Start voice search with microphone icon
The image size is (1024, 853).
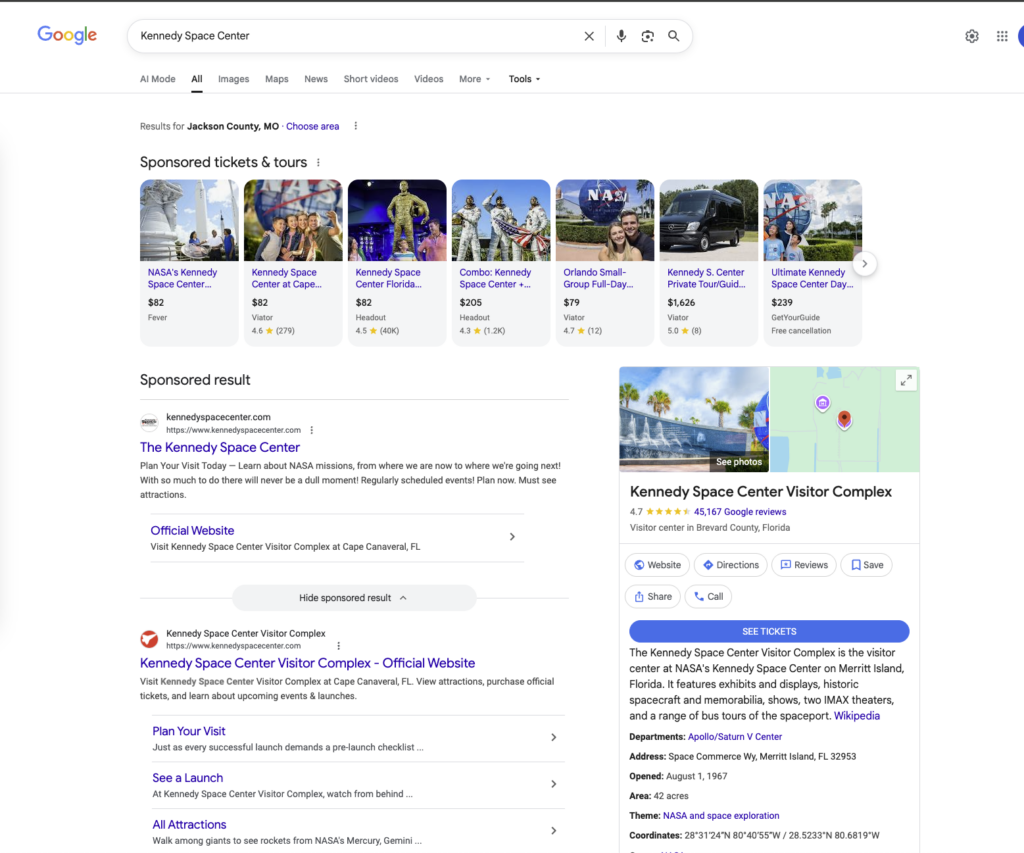pos(621,36)
